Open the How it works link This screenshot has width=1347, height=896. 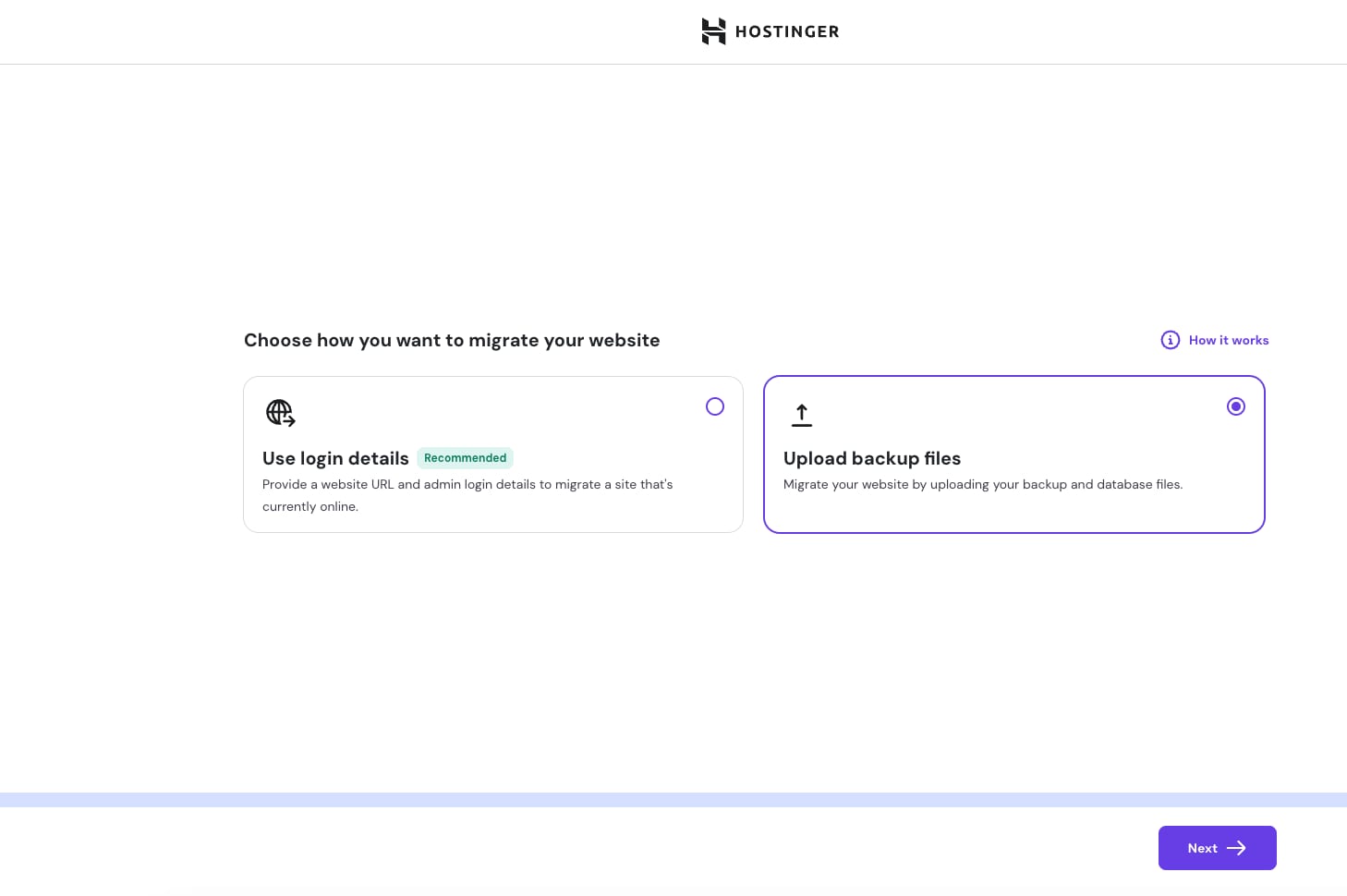[x=1228, y=340]
